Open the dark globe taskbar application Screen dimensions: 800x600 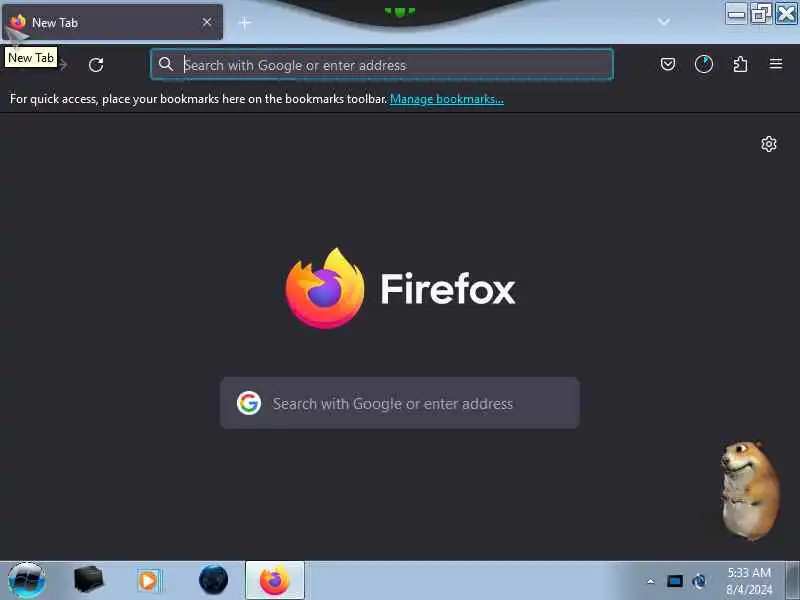(213, 580)
